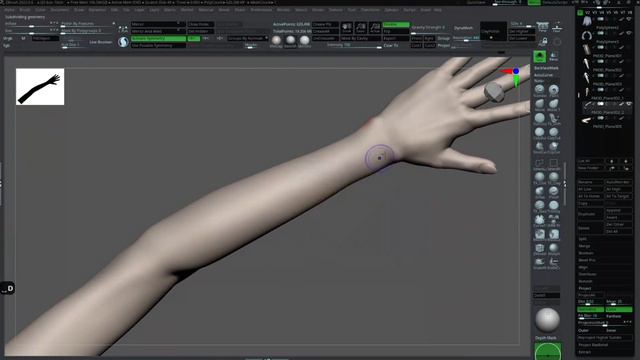Enable Use Posable Symmetry
Viewport: 640px width, 360px height.
(x=158, y=46)
